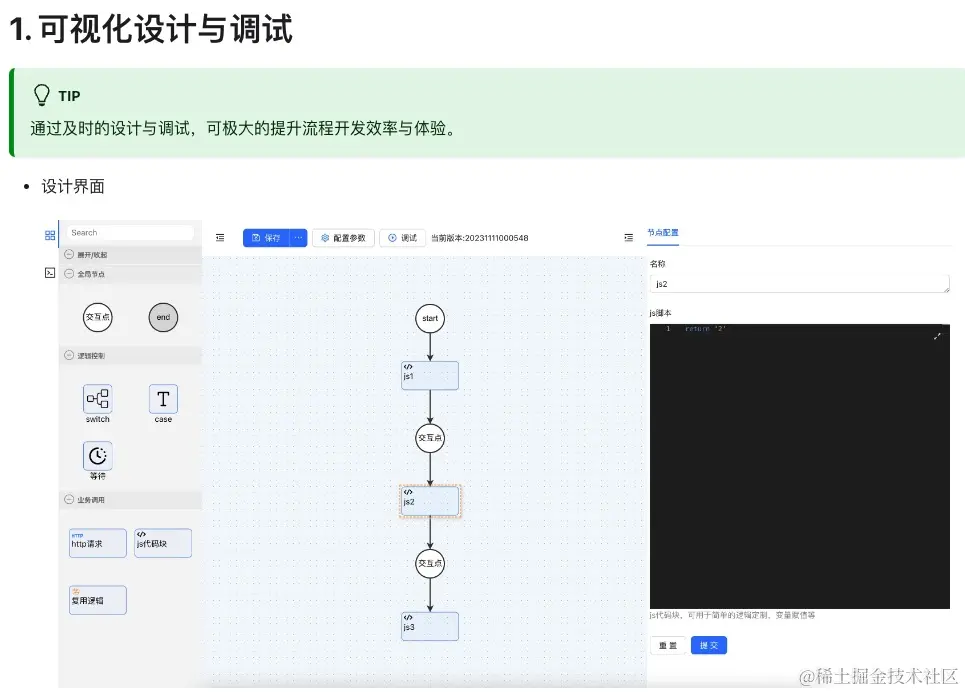Click the 等待 wait node icon
The height and width of the screenshot is (693, 965).
(x=97, y=457)
